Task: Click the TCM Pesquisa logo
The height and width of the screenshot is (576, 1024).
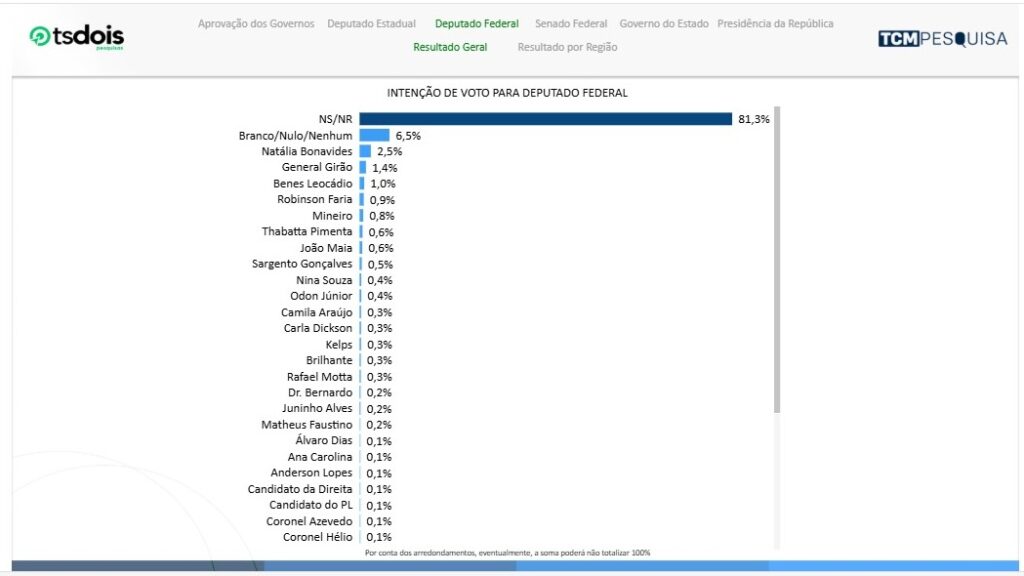Action: click(x=943, y=38)
